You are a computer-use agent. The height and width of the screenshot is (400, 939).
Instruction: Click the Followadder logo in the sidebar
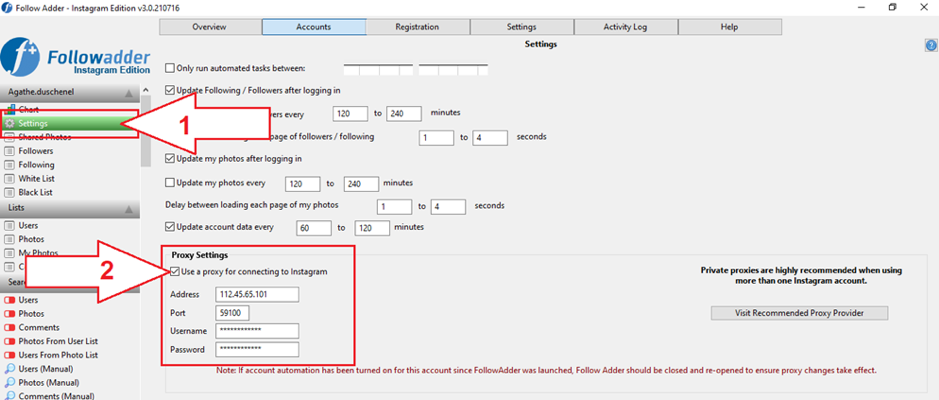[76, 59]
